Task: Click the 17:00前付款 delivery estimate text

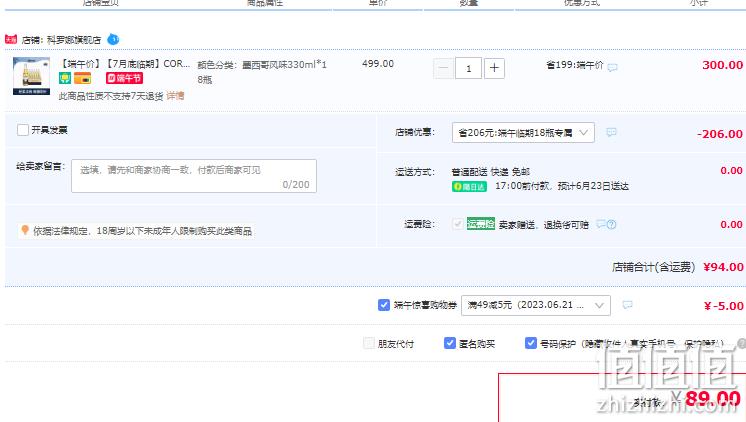Action: coord(562,186)
